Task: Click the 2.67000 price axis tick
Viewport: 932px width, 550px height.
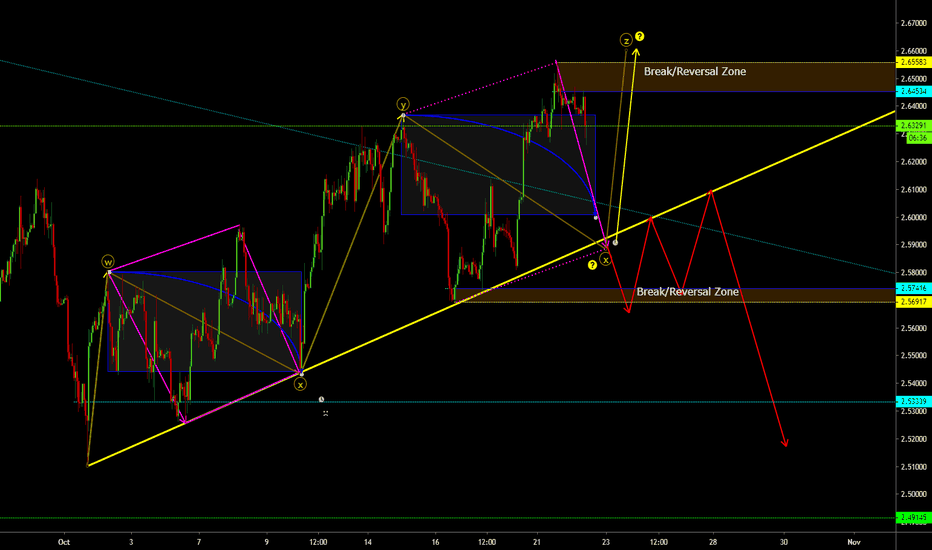Action: 914,23
